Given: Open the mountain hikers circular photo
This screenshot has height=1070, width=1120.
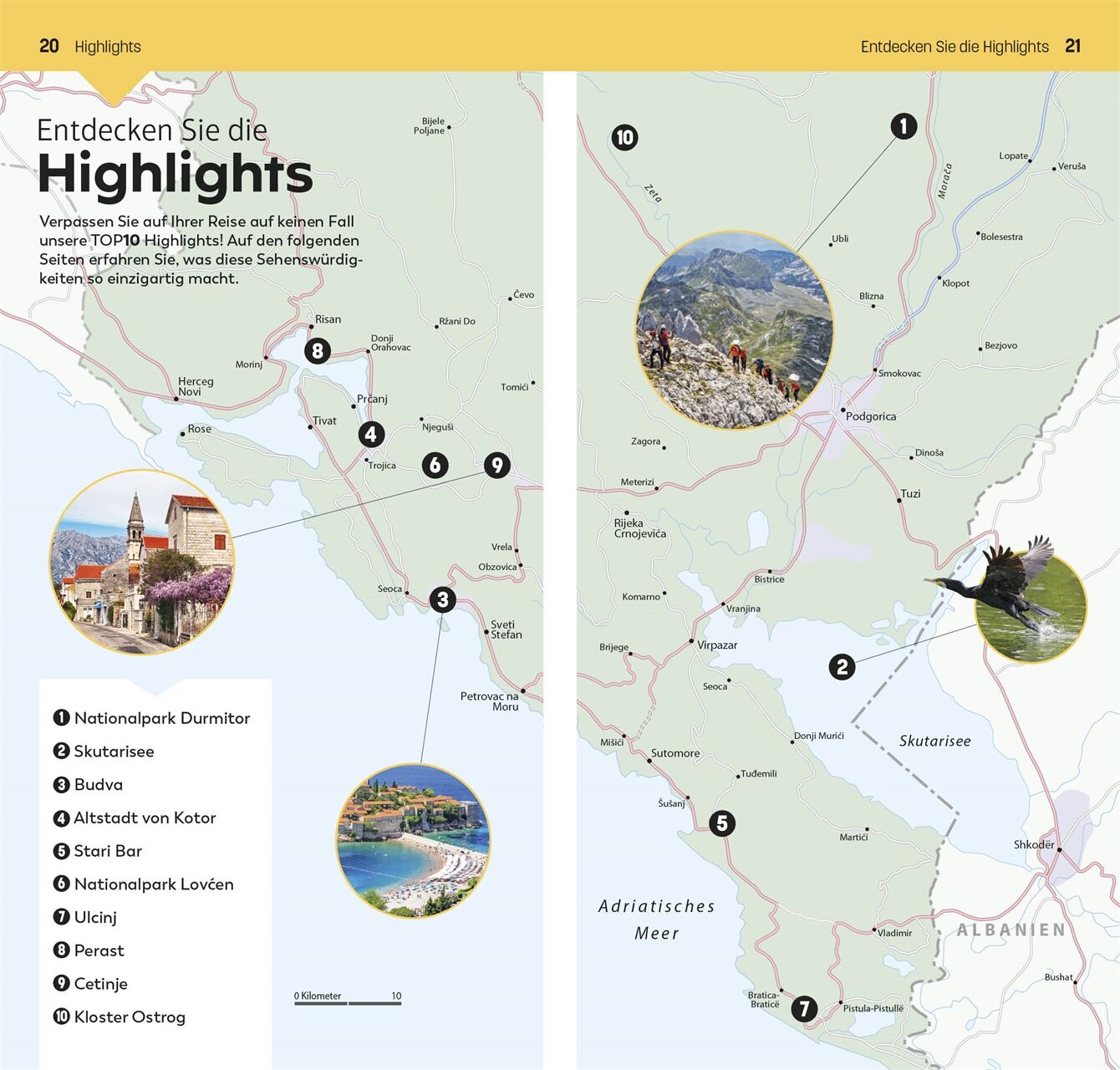Looking at the screenshot, I should 735,330.
